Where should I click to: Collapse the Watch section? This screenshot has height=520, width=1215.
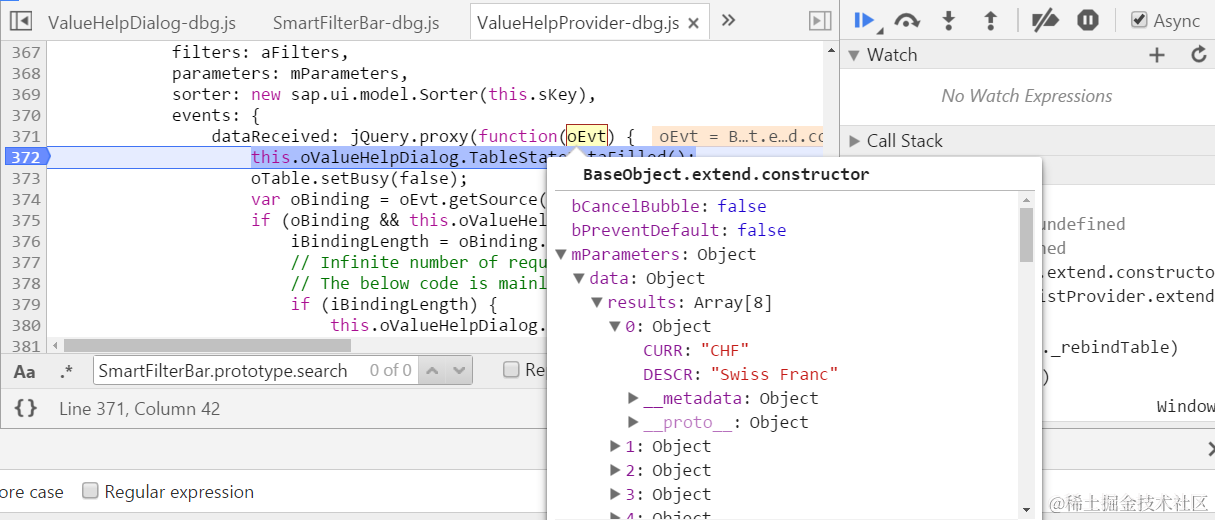click(x=854, y=55)
